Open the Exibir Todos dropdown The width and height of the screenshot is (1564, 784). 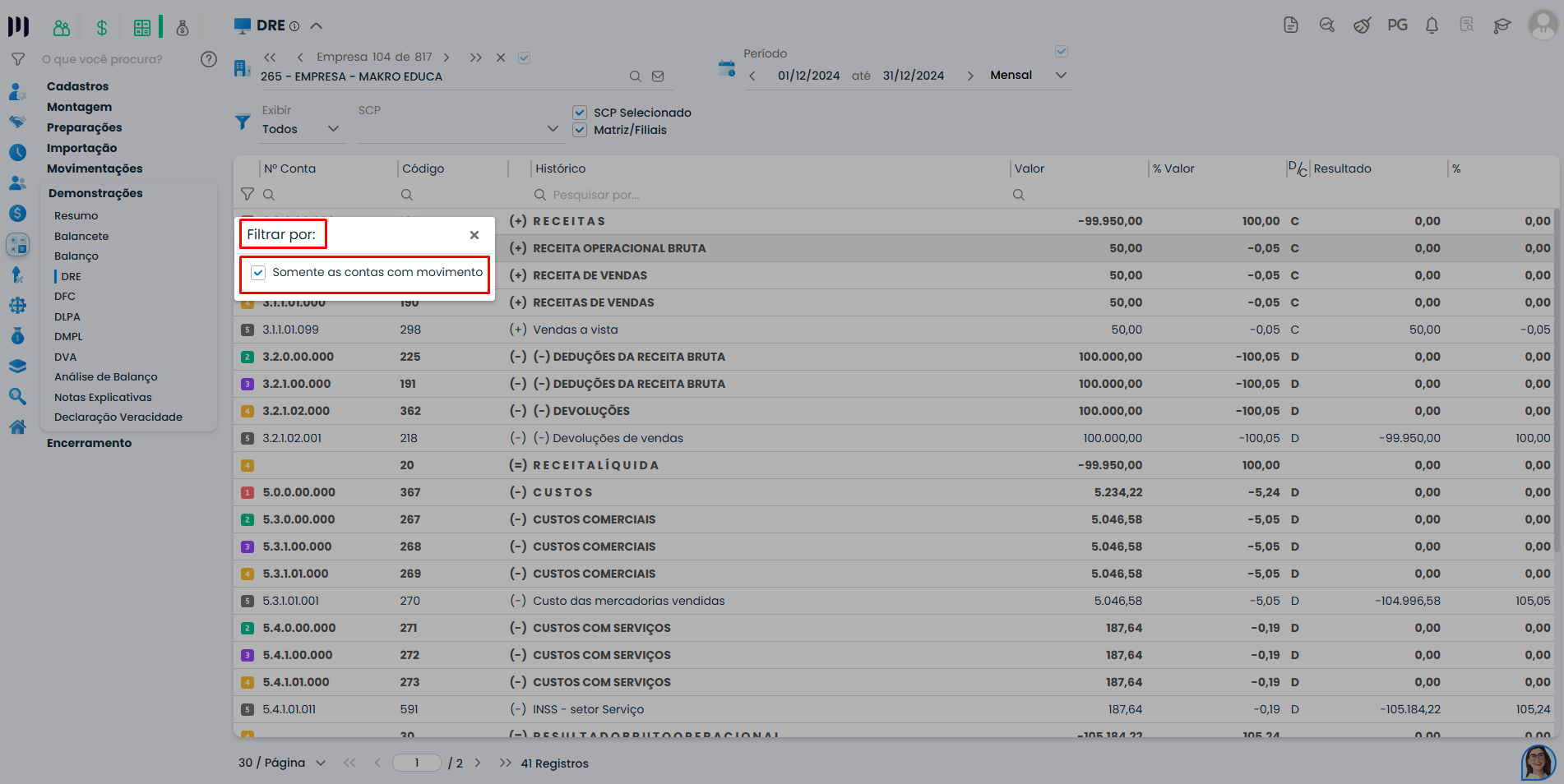click(x=301, y=129)
